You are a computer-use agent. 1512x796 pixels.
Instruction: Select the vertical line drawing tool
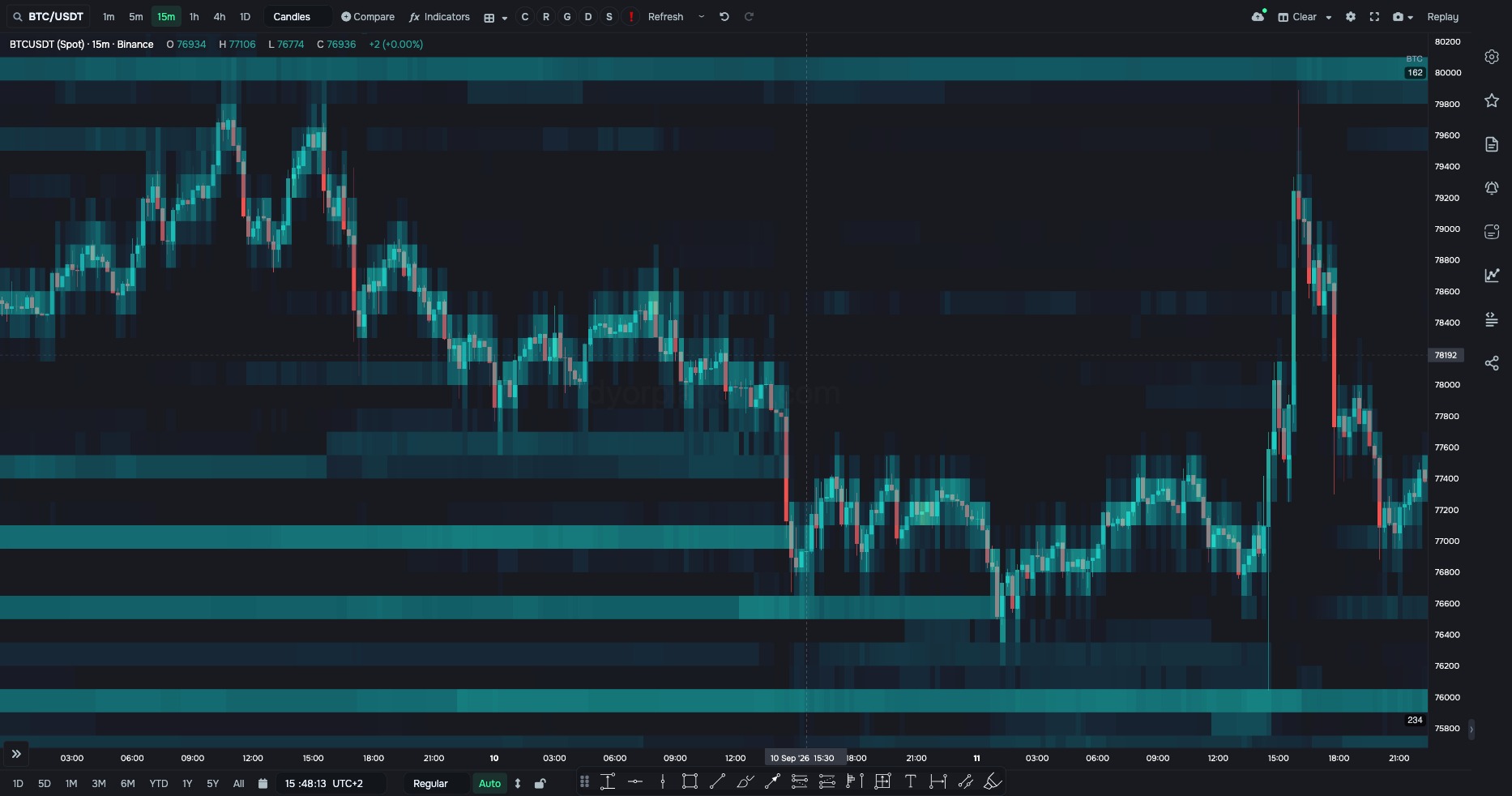[663, 781]
